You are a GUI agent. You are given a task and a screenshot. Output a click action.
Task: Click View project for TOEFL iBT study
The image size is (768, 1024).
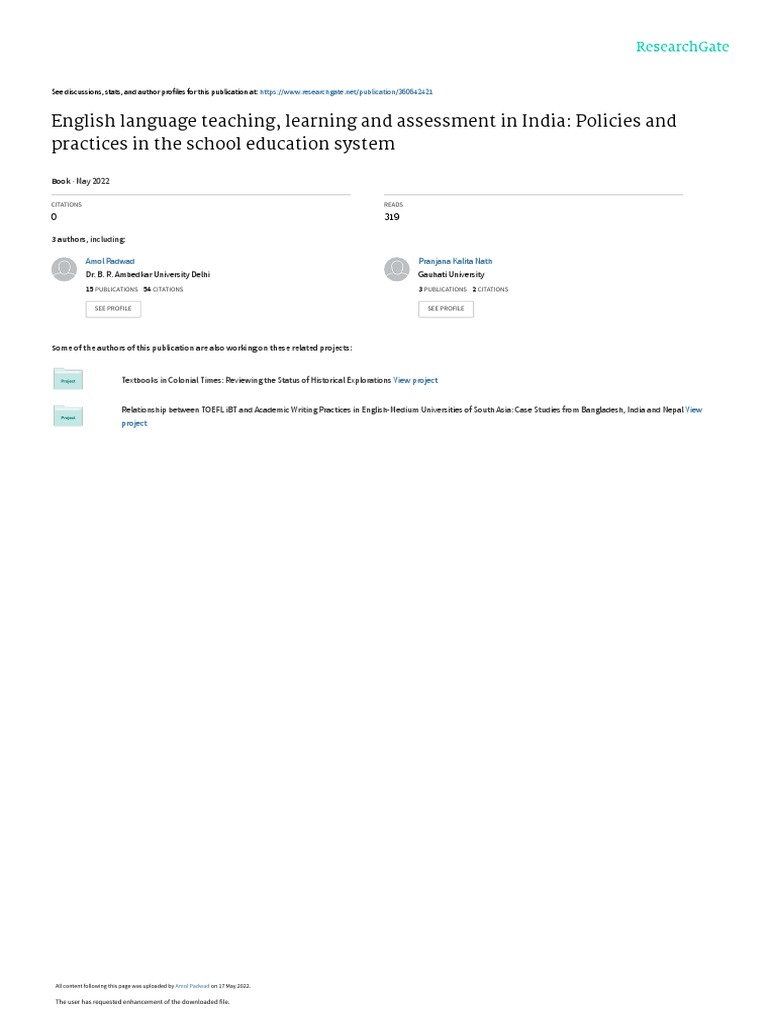(693, 410)
